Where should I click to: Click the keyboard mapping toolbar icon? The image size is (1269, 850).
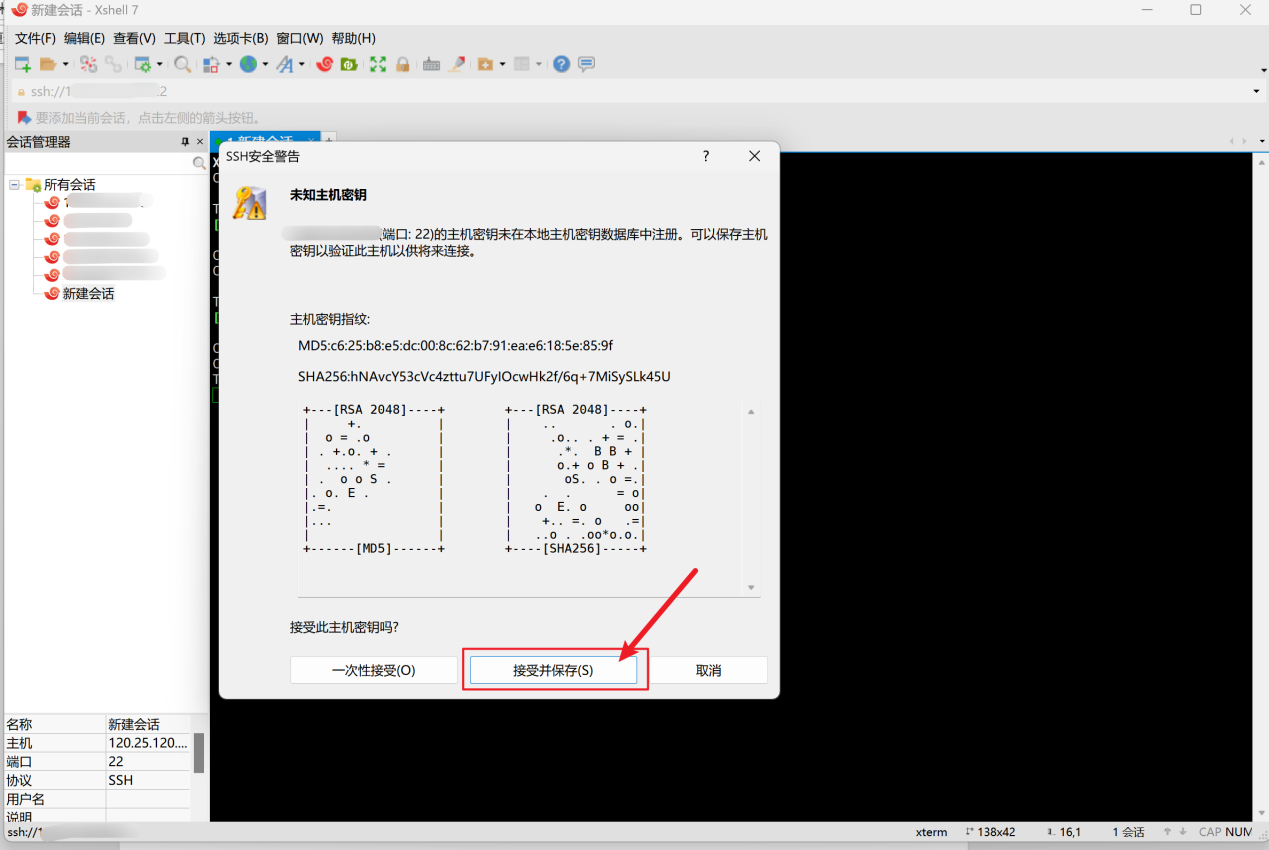[431, 64]
